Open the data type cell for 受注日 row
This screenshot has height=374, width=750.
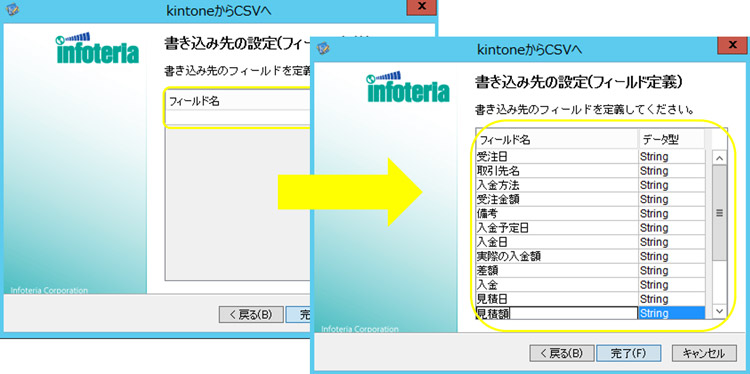pos(671,156)
